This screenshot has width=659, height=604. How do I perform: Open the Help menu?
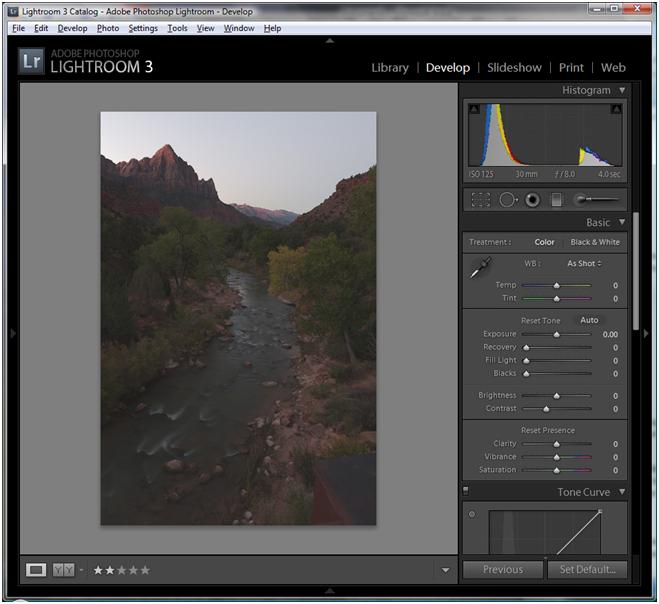[272, 28]
